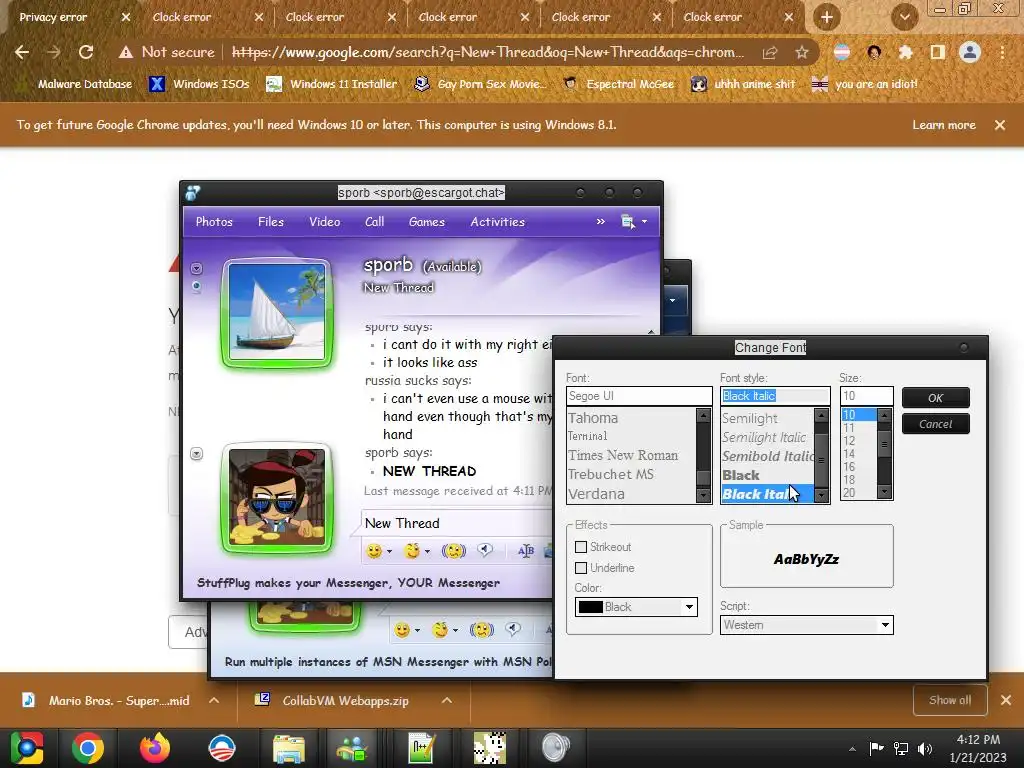Collapse your own display picture arrow

pos(197,454)
